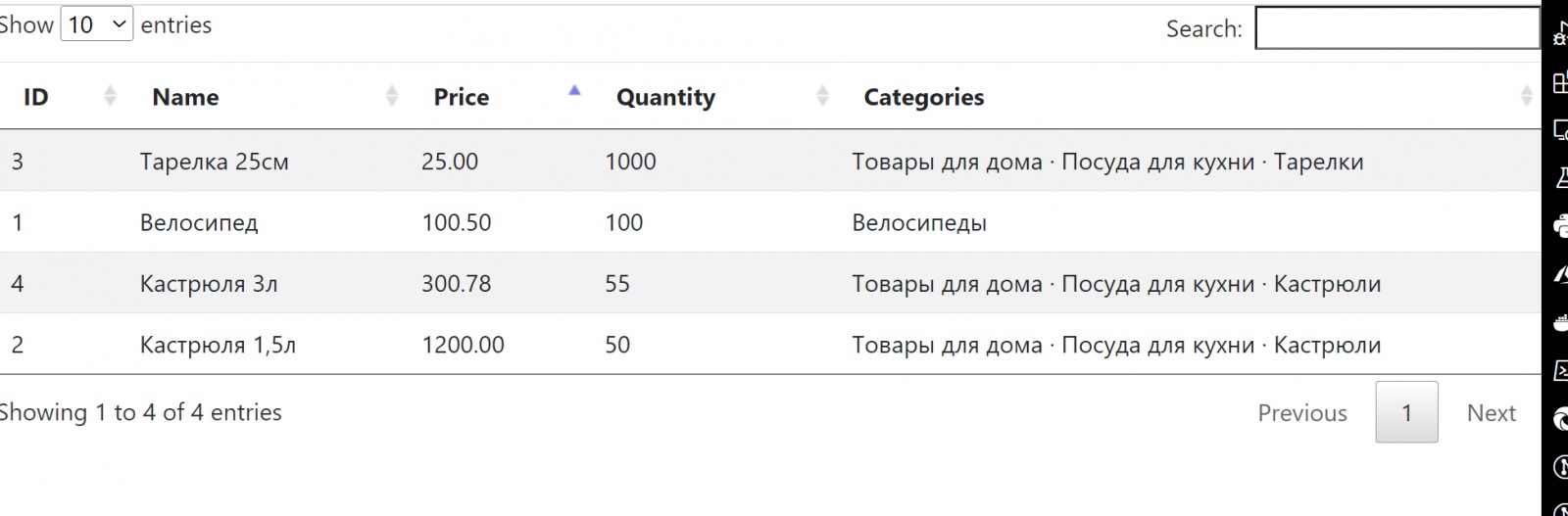Open the Testing flask icon in sidebar
Screen dimensions: 1568x516
tap(1561, 178)
